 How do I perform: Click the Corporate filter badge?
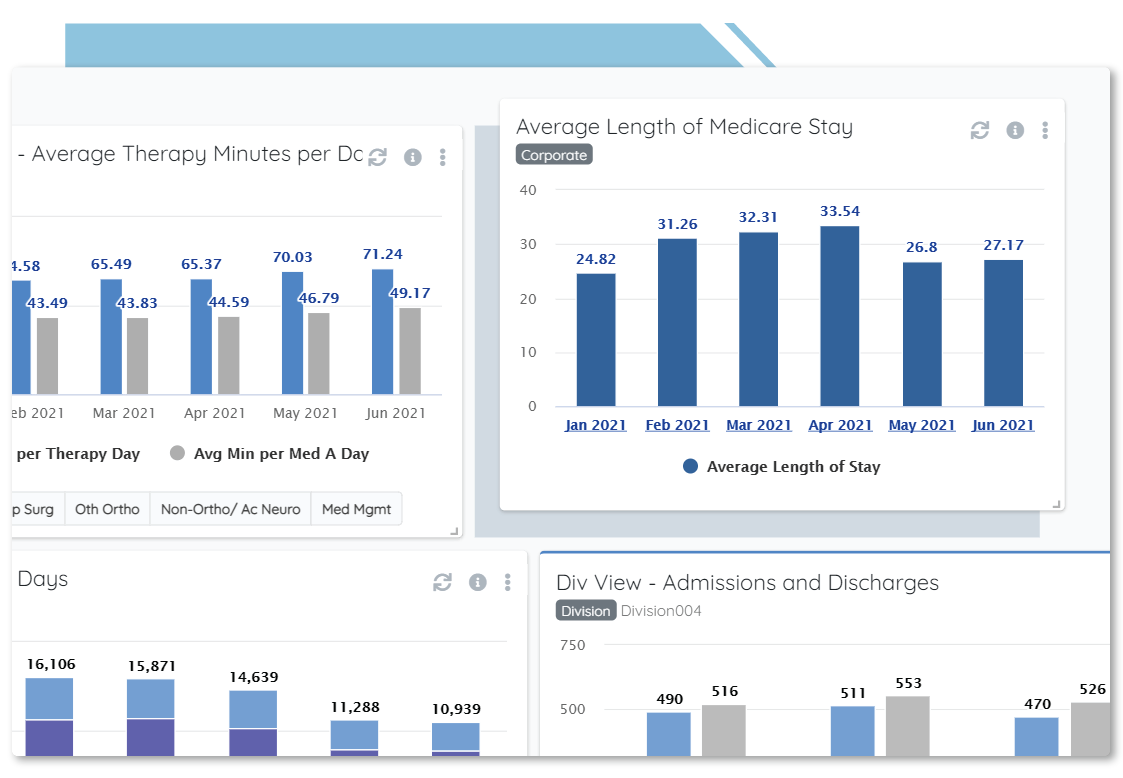pos(554,155)
